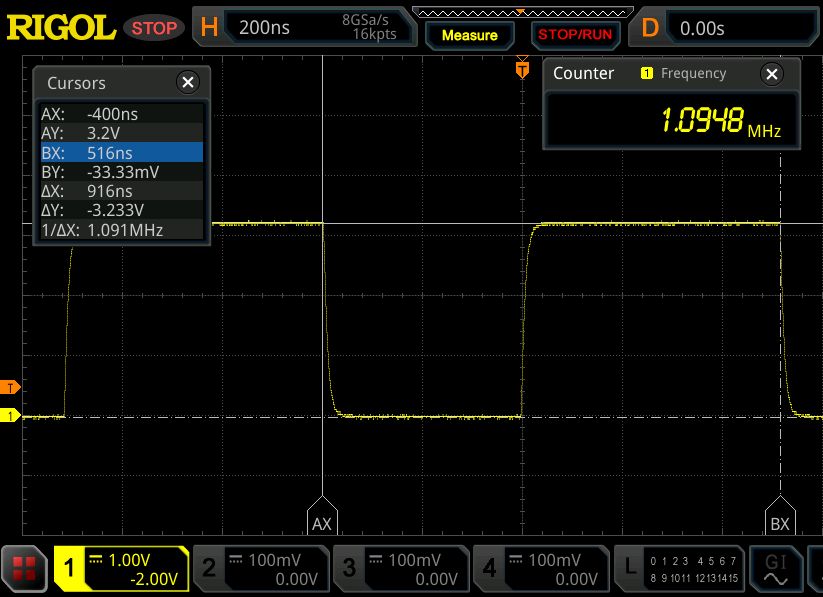Click the Counter panel title
The width and height of the screenshot is (823, 597).
(x=583, y=73)
